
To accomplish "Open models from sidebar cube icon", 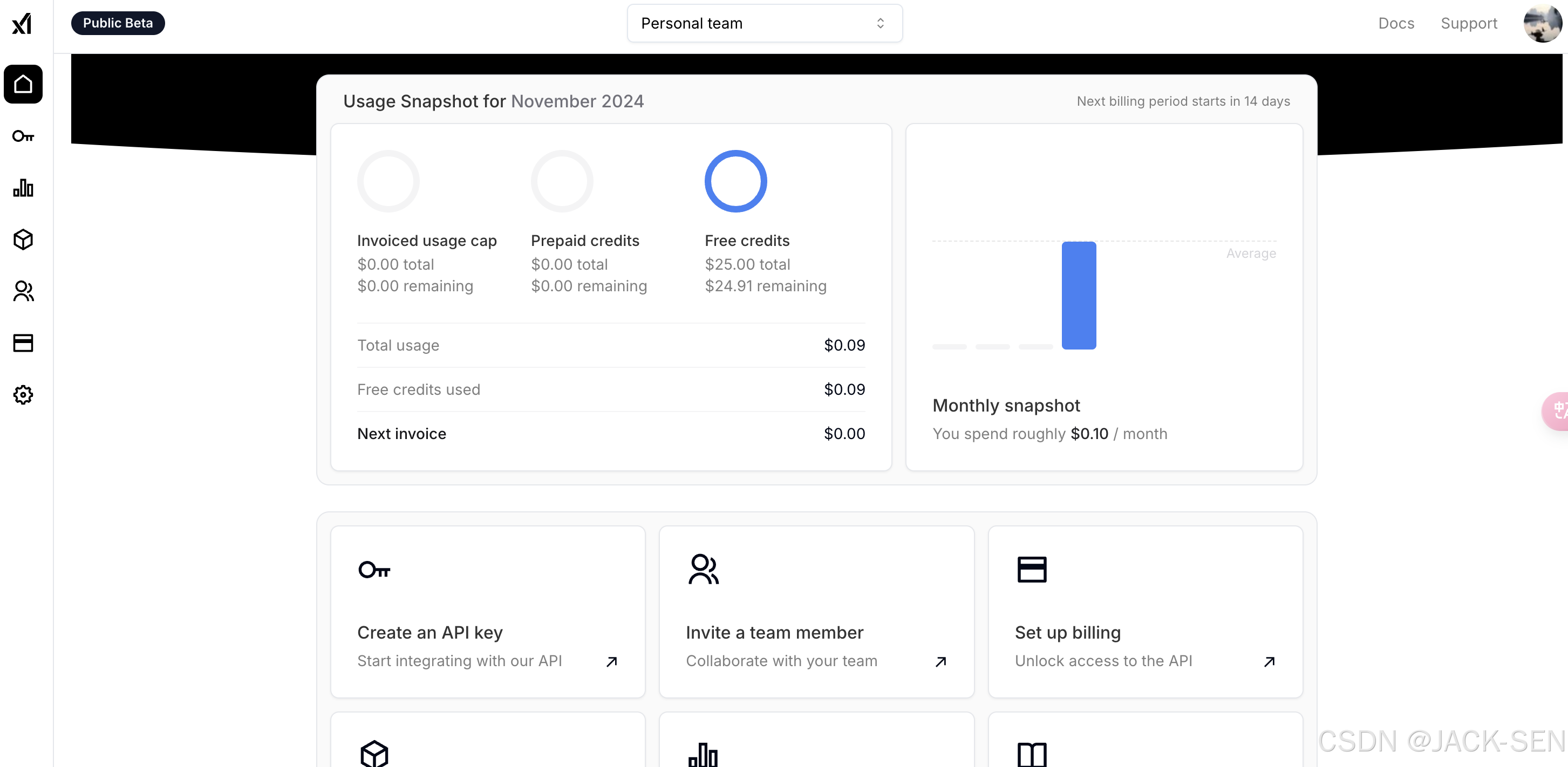I will [x=23, y=239].
